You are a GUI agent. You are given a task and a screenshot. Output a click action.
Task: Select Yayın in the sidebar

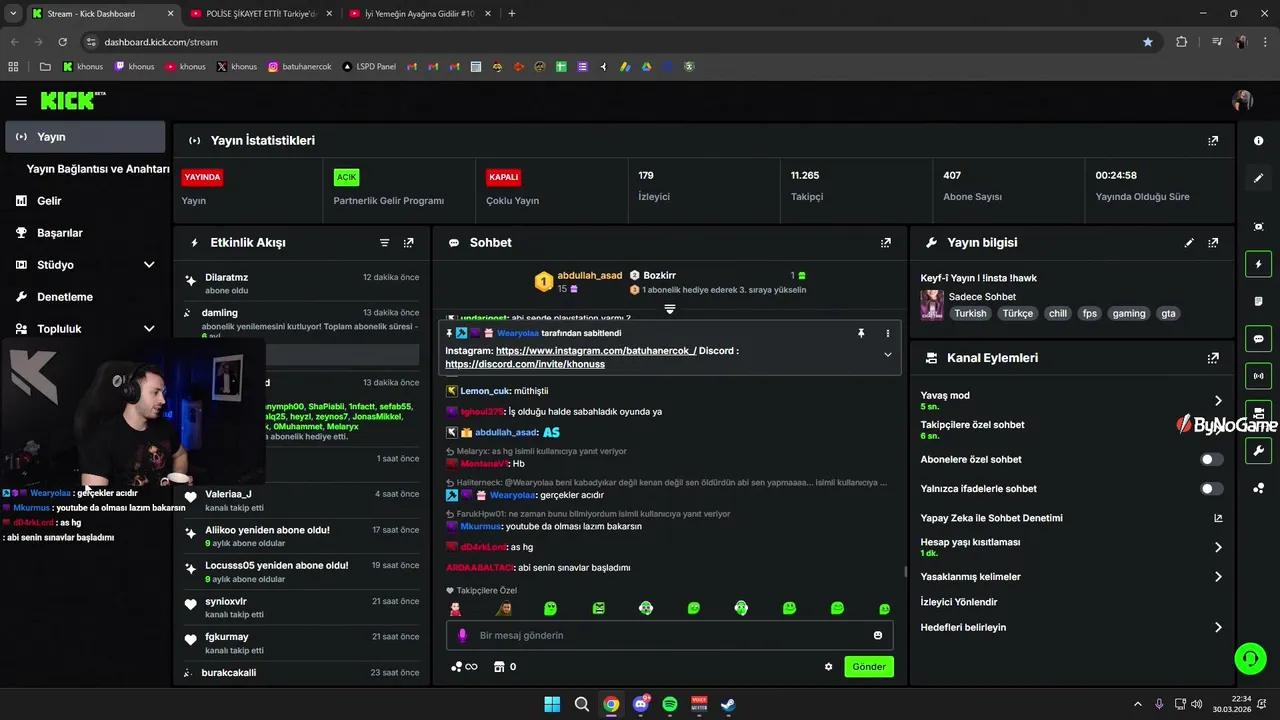85,137
